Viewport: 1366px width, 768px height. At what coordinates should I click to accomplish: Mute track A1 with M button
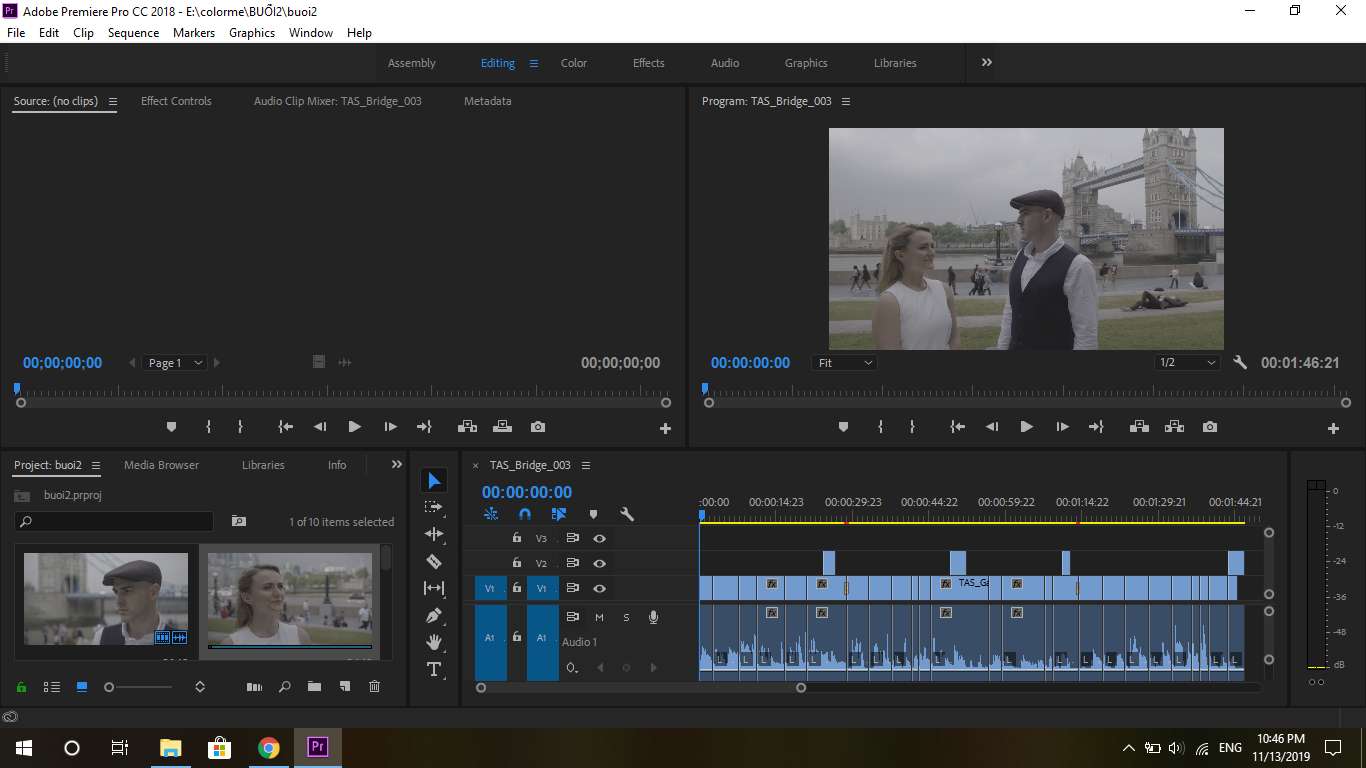point(599,617)
